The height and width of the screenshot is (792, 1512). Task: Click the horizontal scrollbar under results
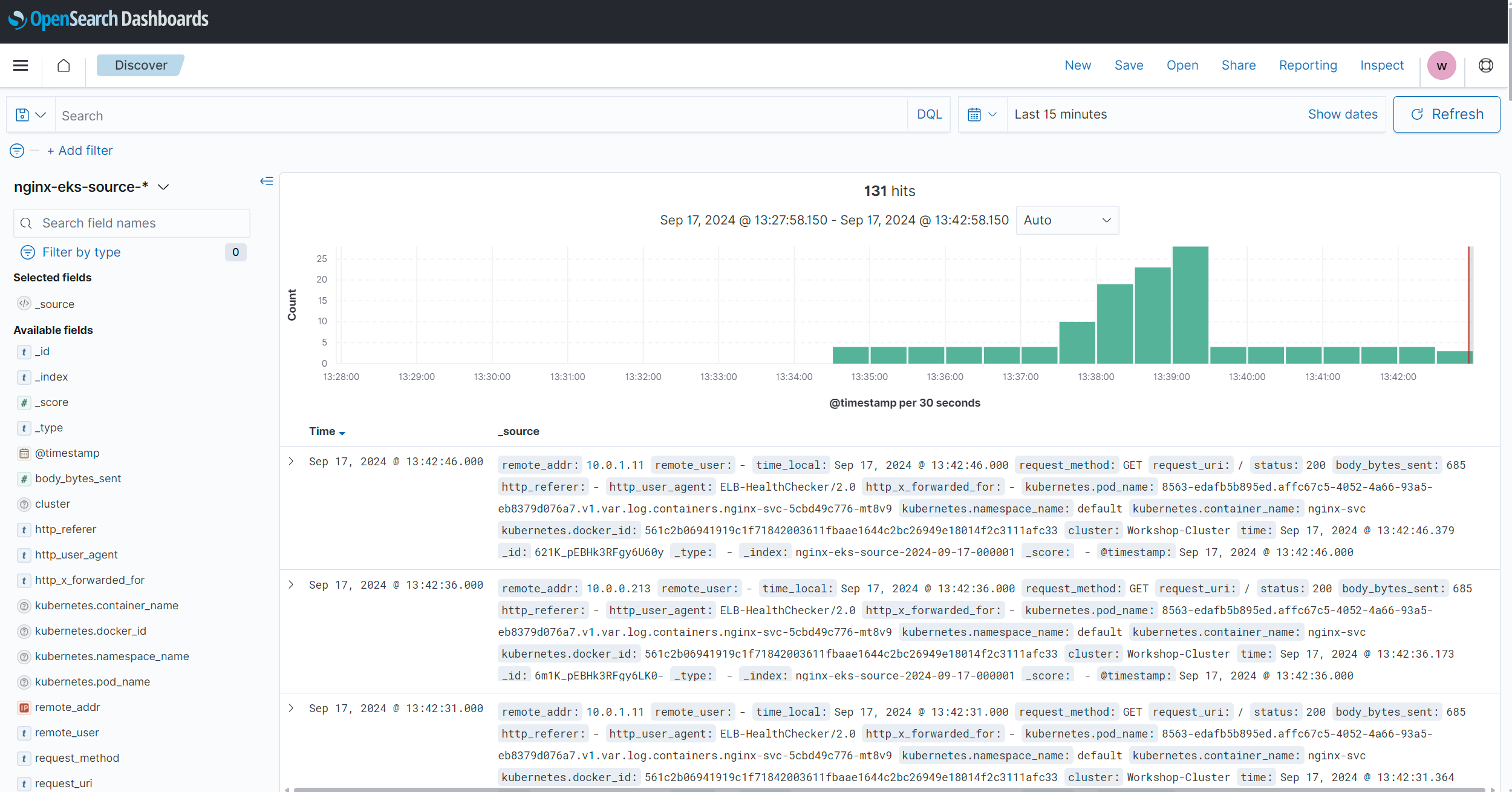tap(889, 789)
